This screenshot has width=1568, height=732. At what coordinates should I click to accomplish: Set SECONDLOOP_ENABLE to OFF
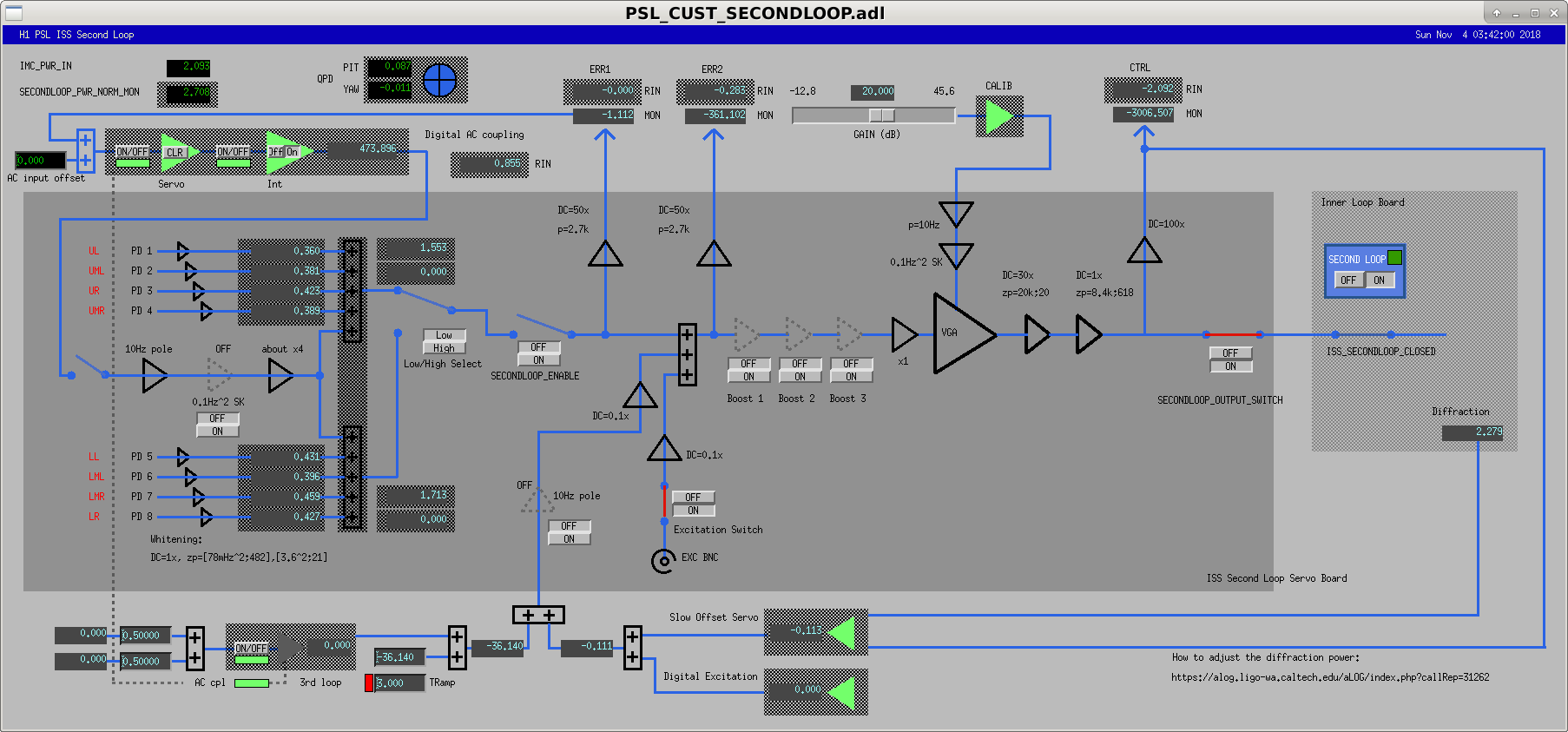coord(539,347)
